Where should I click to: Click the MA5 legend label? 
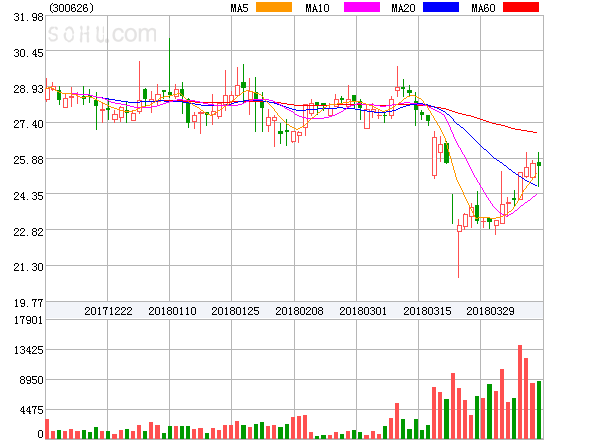239,8
